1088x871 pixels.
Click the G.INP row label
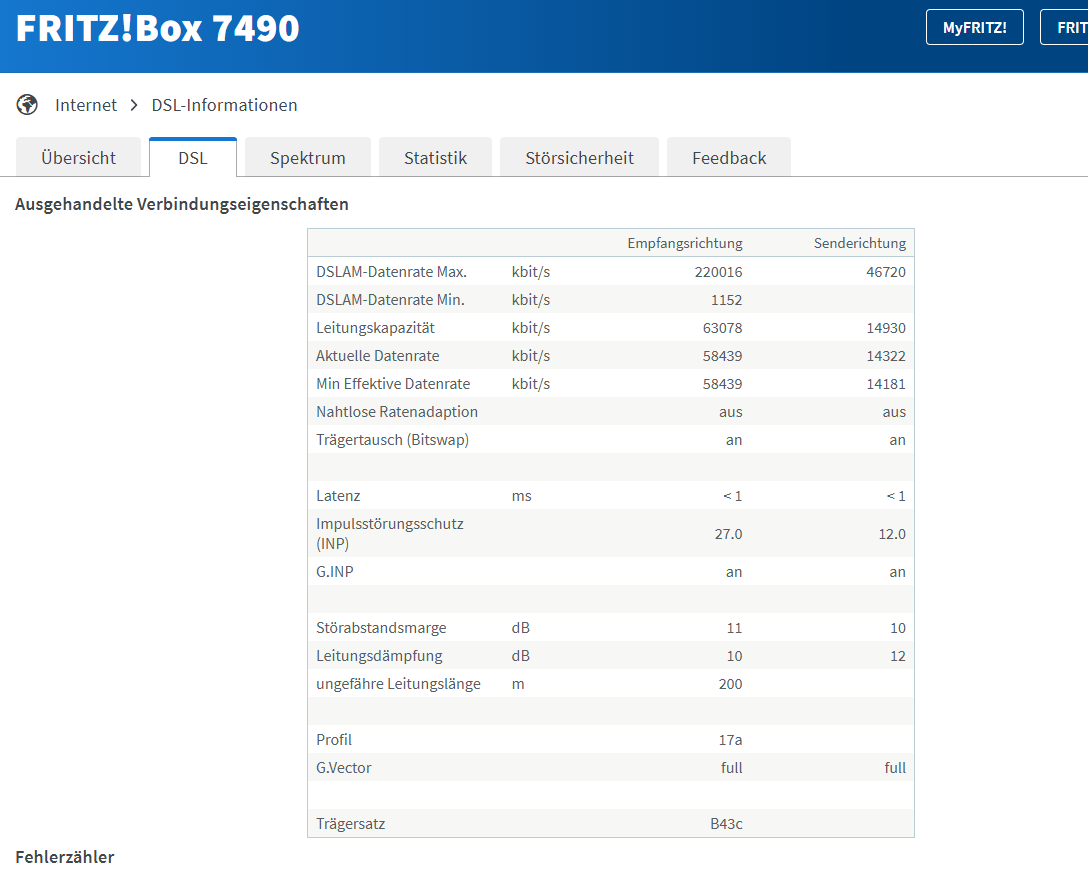[x=334, y=572]
